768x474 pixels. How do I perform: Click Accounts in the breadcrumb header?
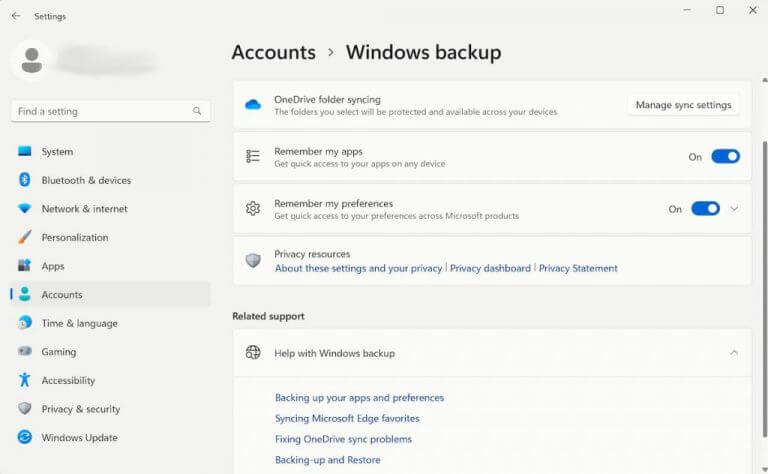point(274,52)
